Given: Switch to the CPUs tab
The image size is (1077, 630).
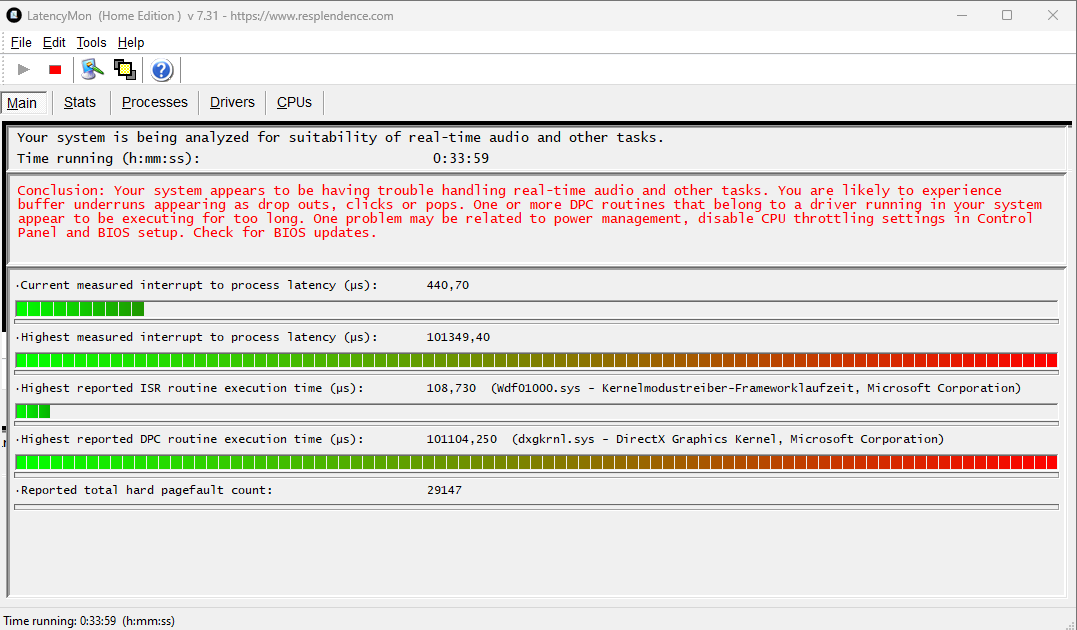Looking at the screenshot, I should click(294, 102).
